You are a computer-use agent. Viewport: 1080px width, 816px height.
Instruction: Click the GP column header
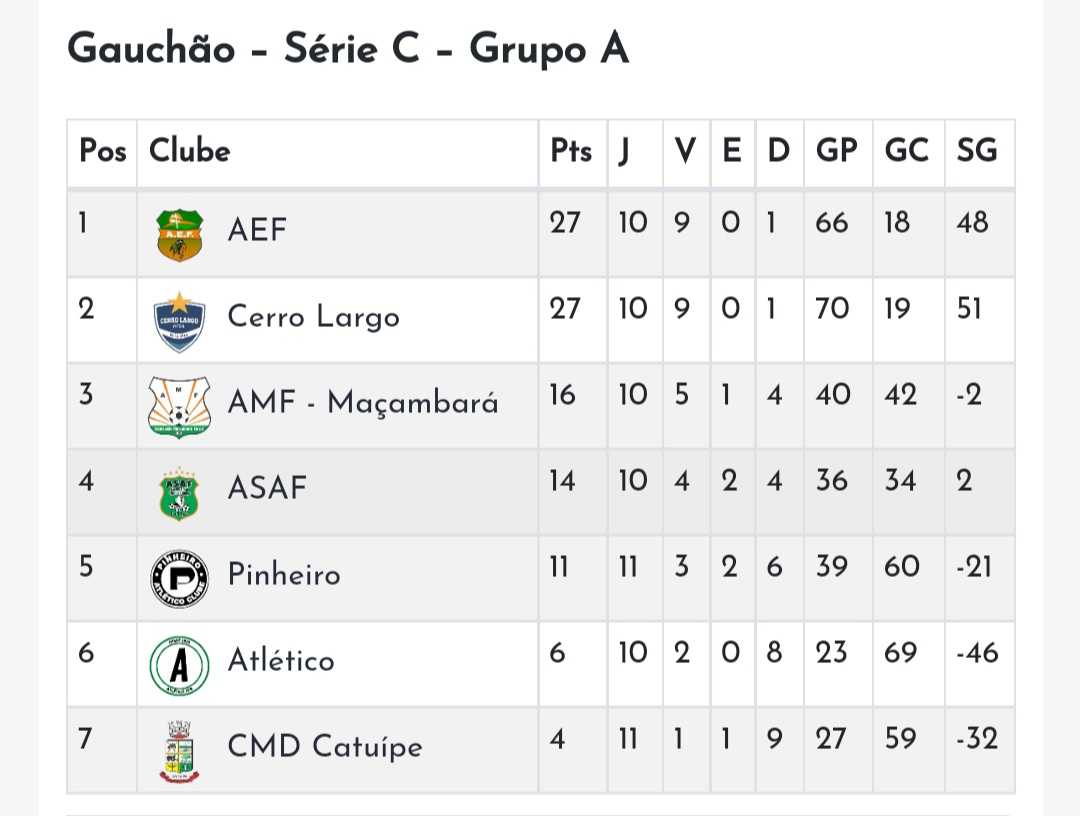click(x=837, y=152)
